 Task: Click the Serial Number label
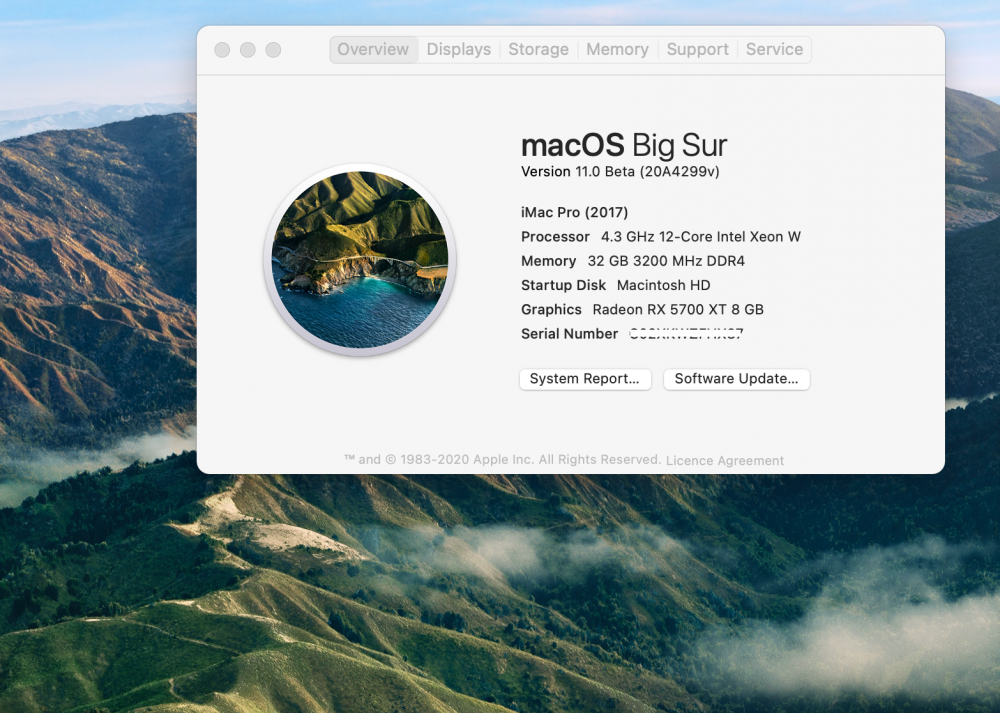(x=570, y=334)
